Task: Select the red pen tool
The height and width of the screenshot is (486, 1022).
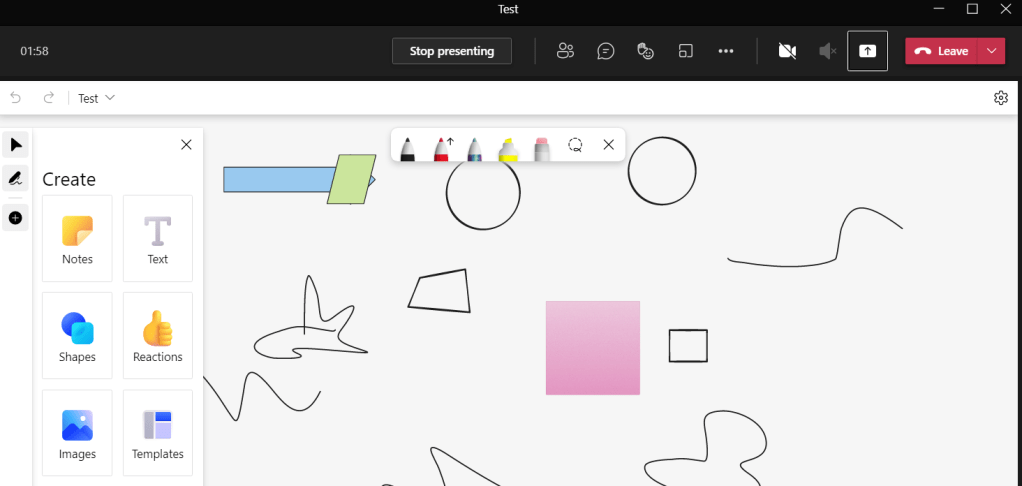Action: (x=441, y=148)
